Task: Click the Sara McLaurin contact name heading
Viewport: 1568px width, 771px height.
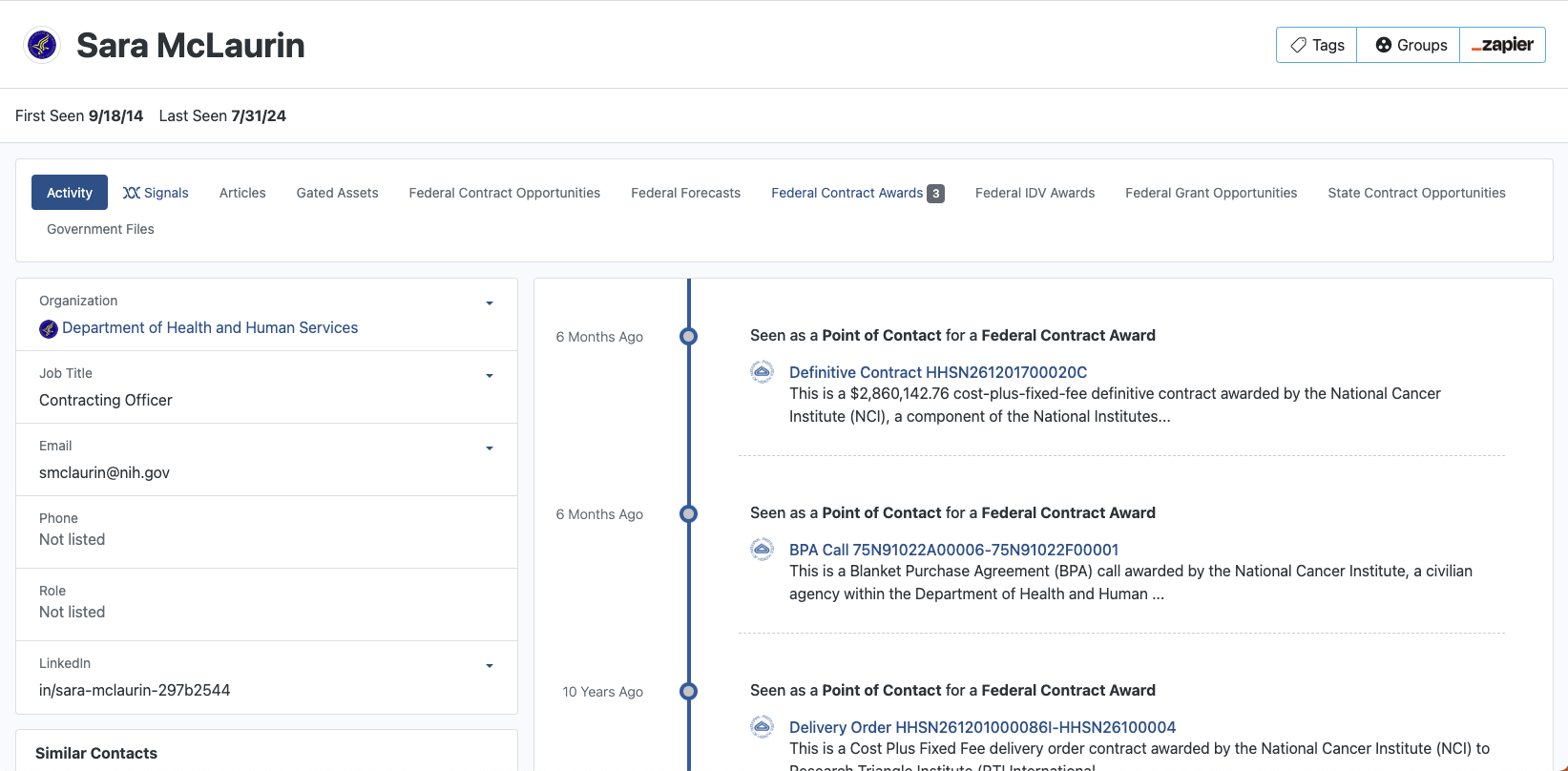Action: pyautogui.click(x=191, y=46)
